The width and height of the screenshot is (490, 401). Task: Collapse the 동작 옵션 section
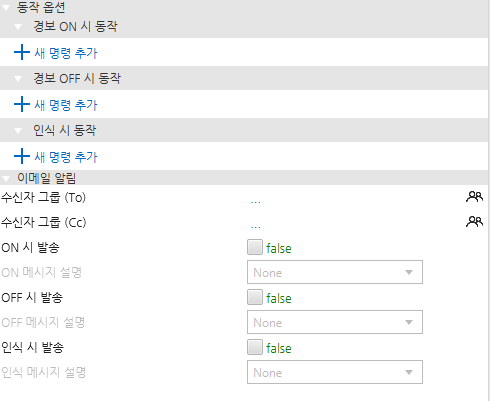point(6,7)
